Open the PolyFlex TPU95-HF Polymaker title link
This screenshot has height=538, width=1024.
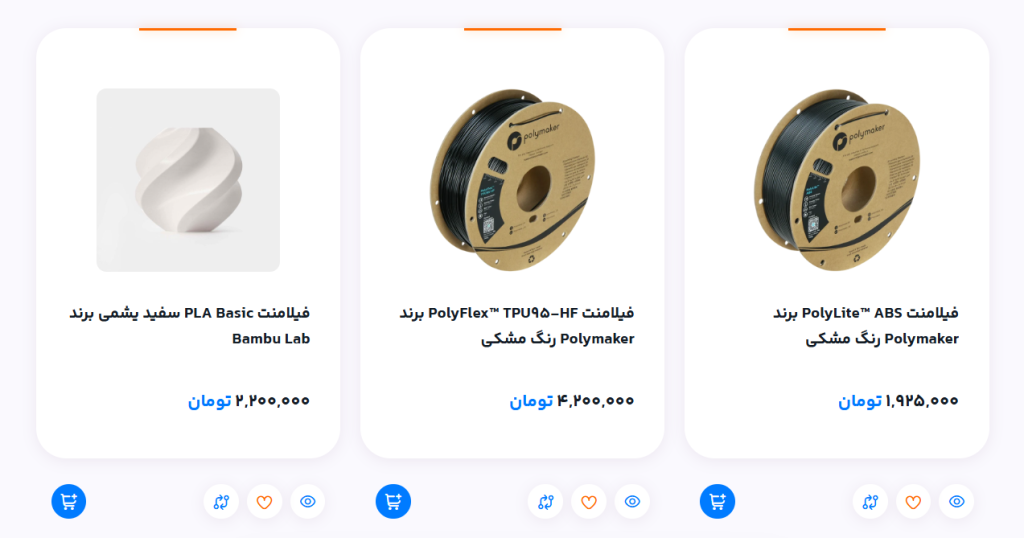pyautogui.click(x=517, y=326)
